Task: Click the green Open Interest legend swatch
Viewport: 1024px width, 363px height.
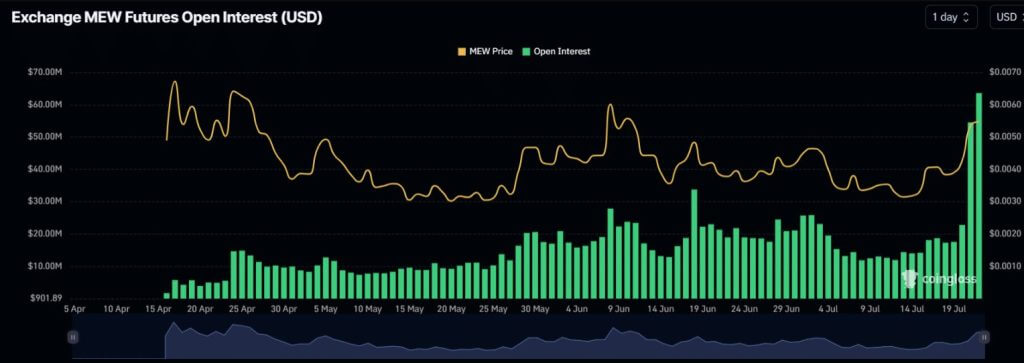Action: (x=526, y=51)
